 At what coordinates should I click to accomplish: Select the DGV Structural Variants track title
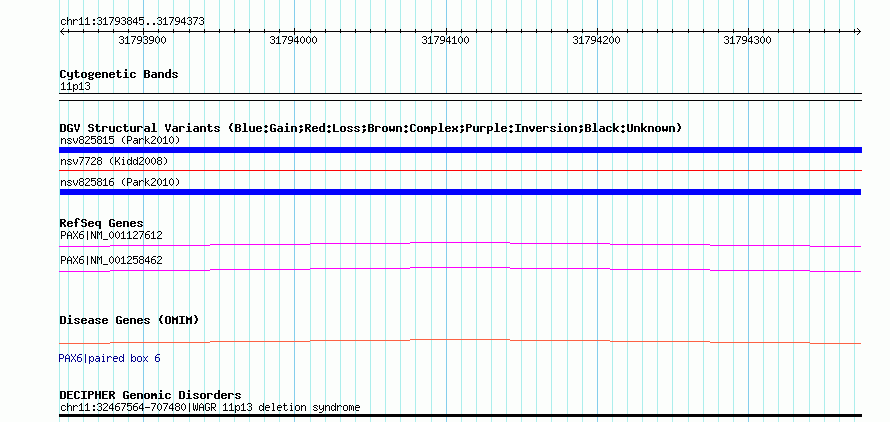point(371,128)
